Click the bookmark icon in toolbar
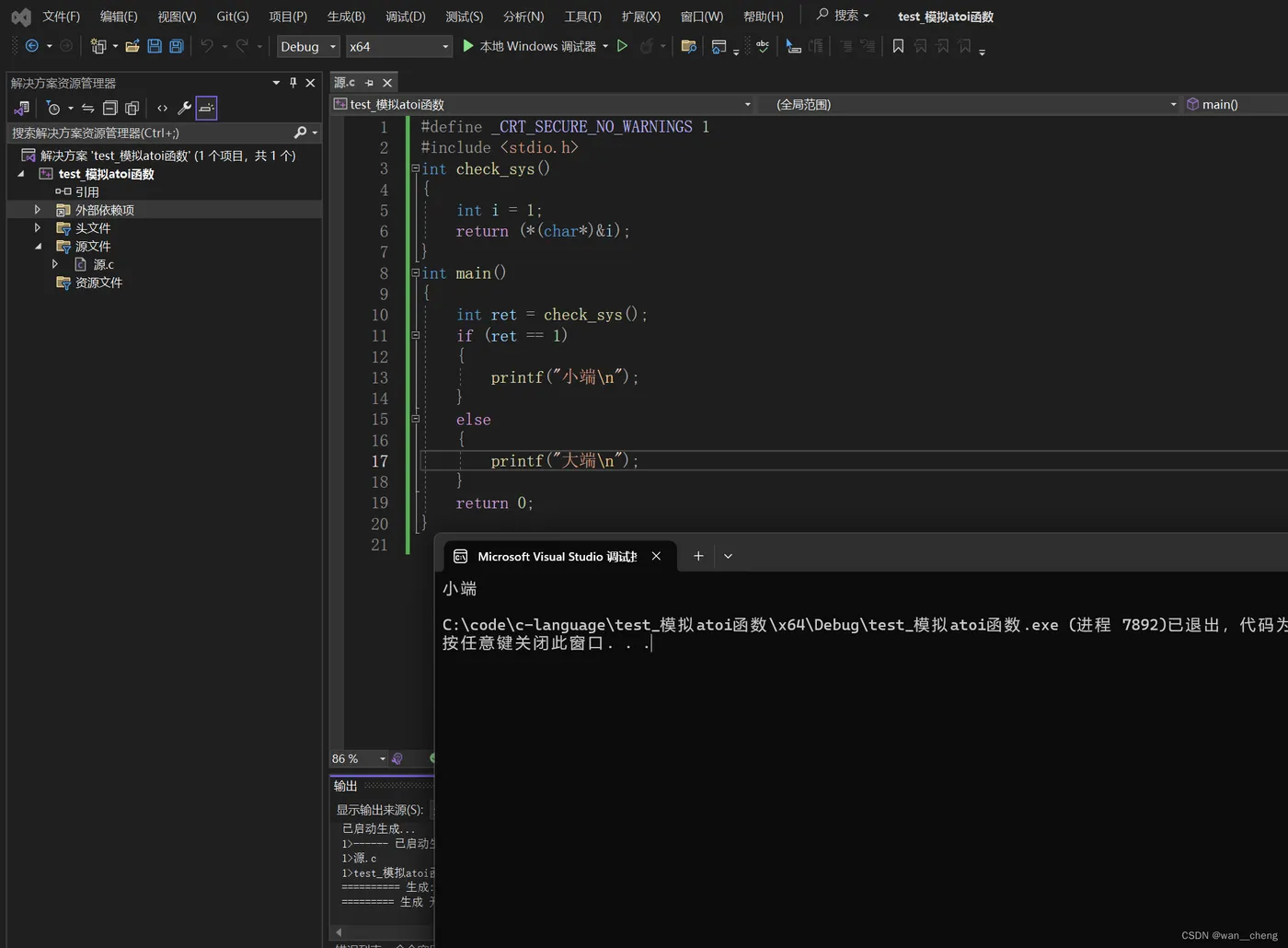This screenshot has width=1288, height=948. coord(898,46)
